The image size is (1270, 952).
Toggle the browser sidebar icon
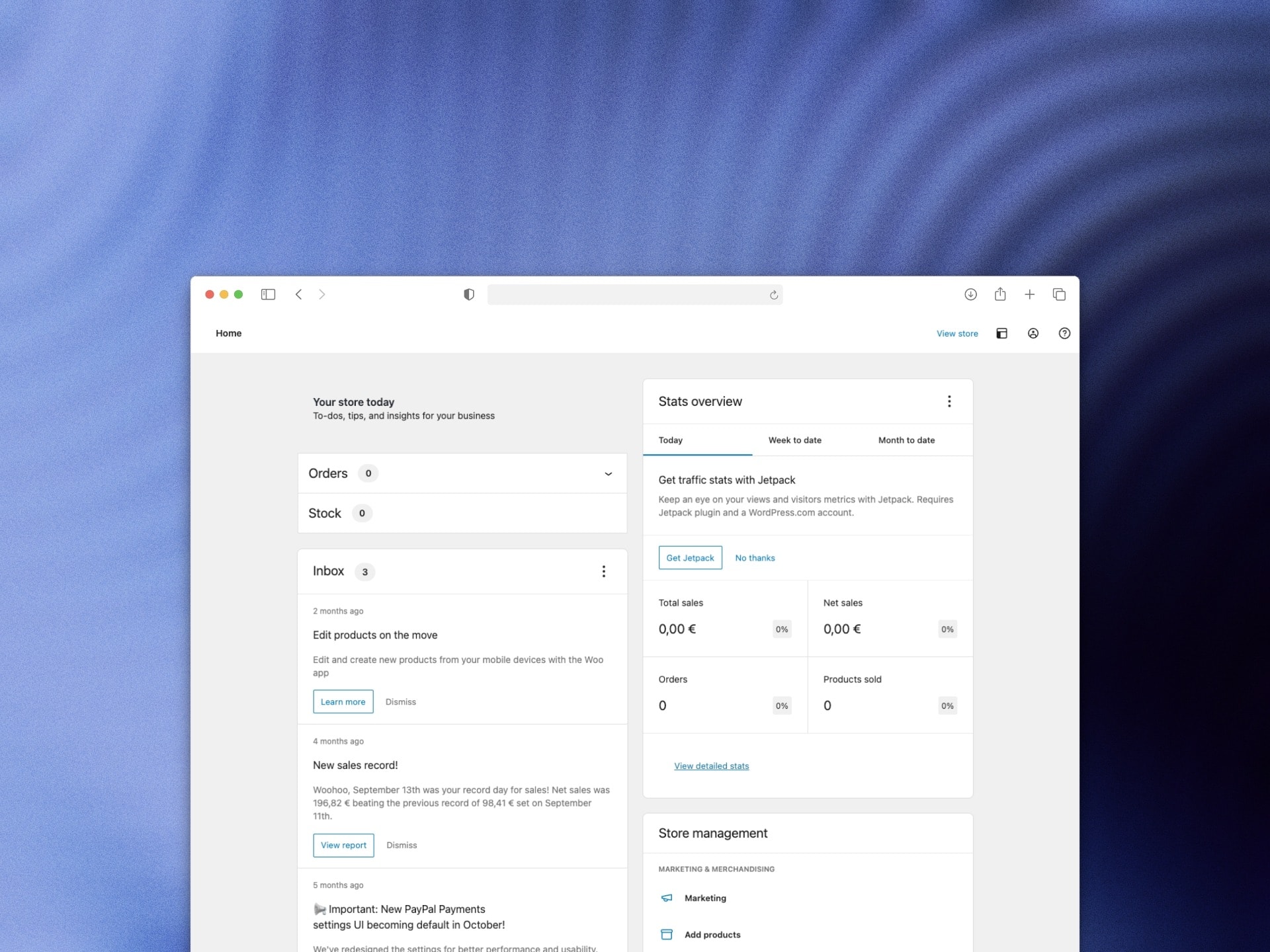coord(268,294)
